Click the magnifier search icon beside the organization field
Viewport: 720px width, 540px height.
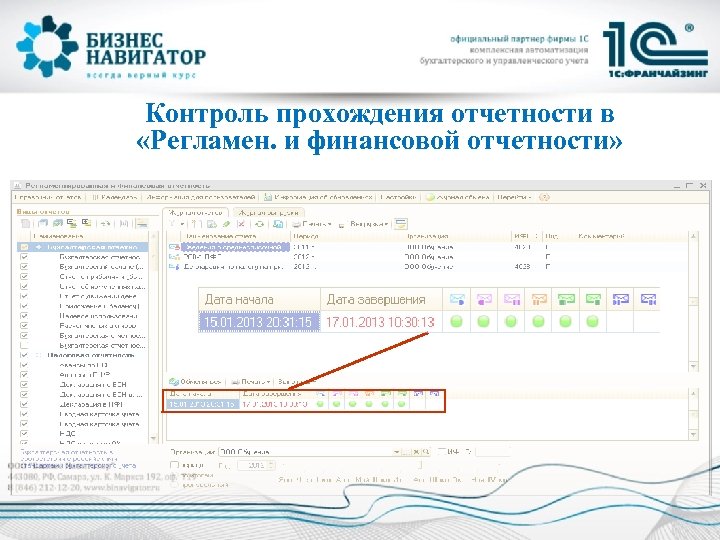[x=426, y=452]
